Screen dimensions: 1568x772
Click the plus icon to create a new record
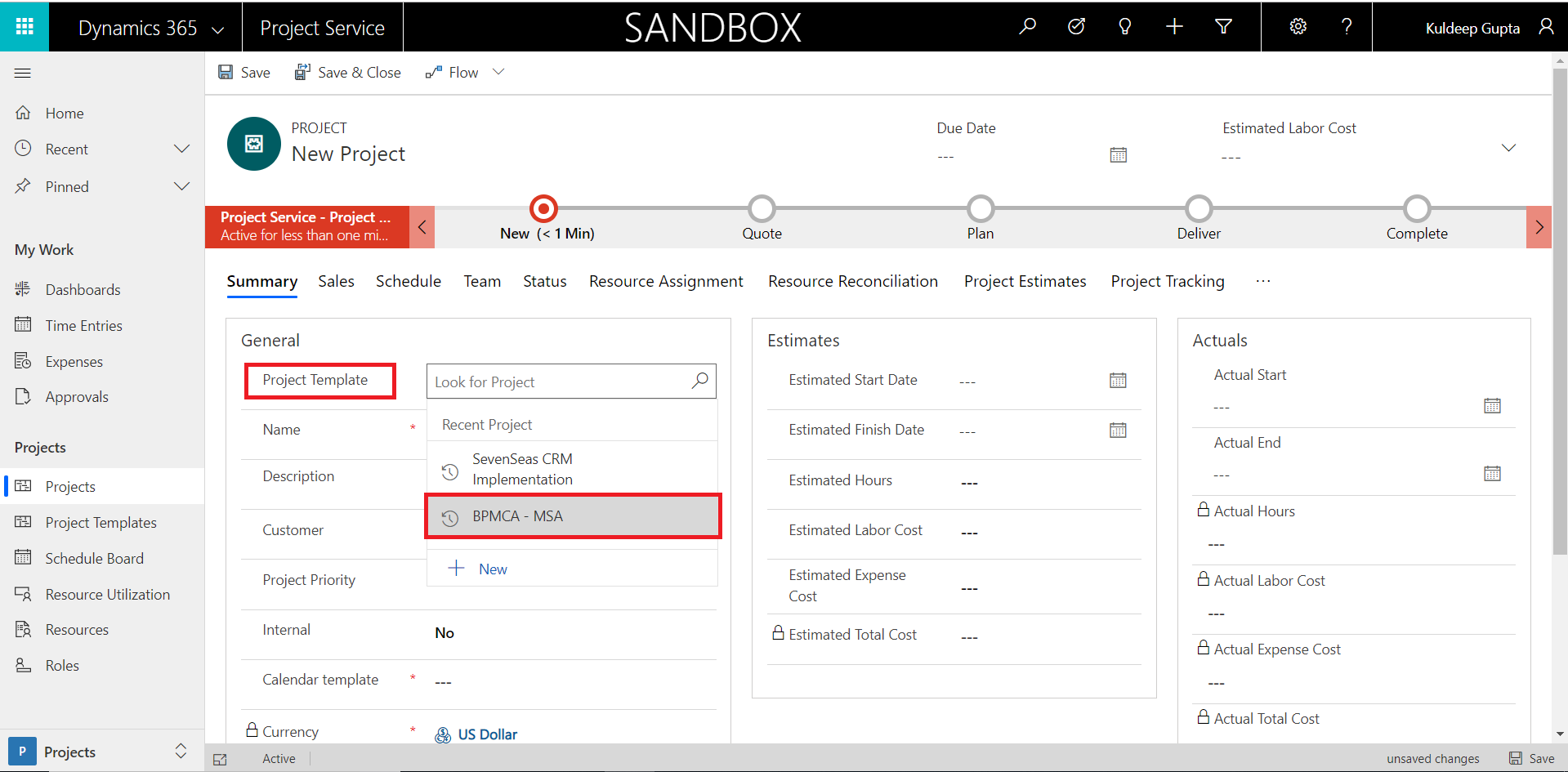pos(1174,26)
